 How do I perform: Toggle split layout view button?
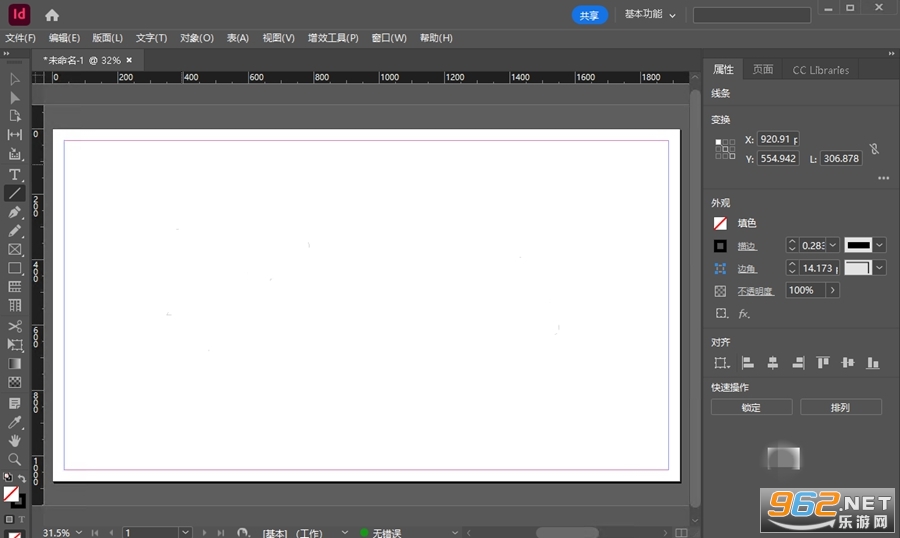681,533
